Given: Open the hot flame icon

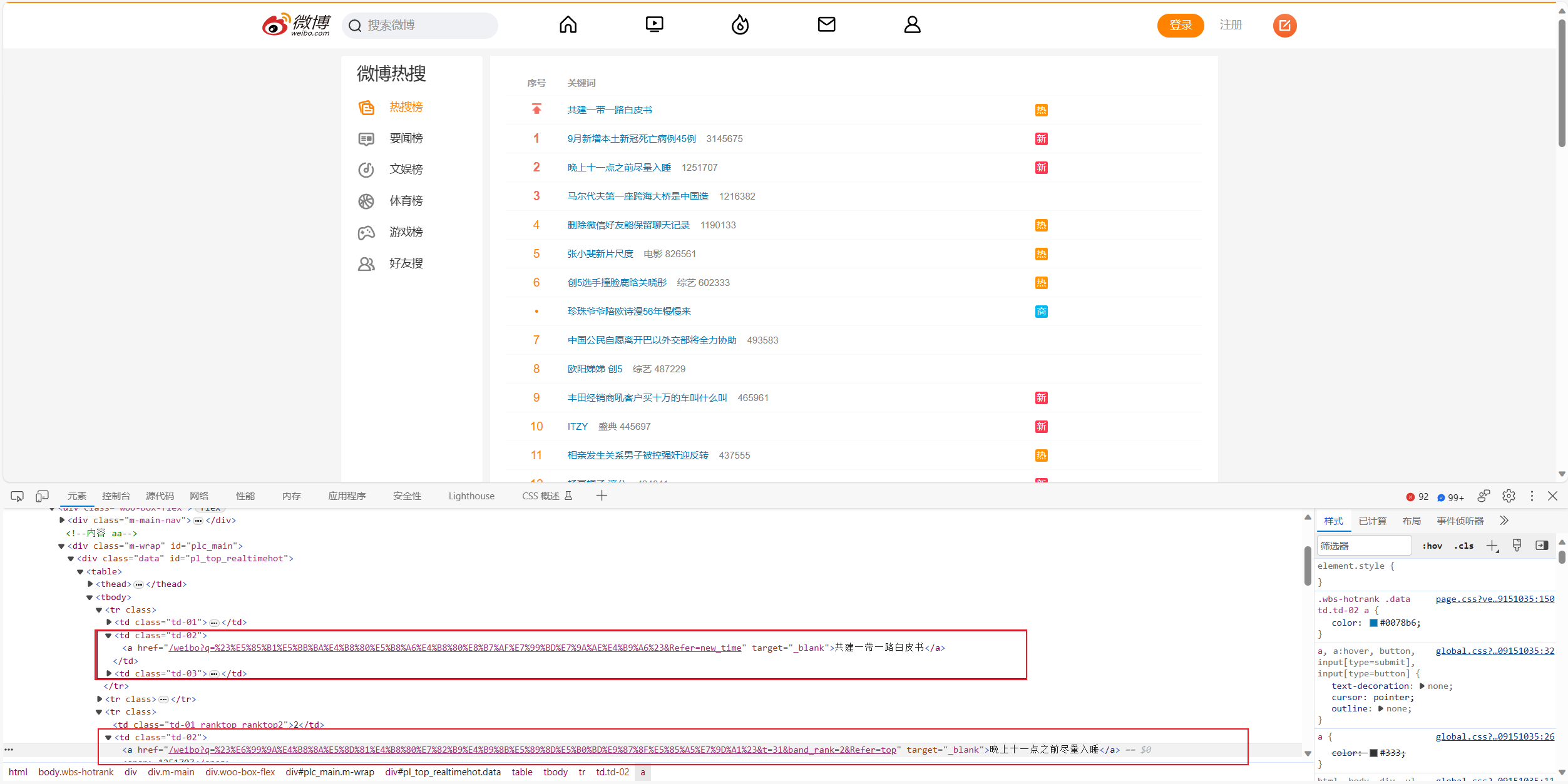Looking at the screenshot, I should coord(740,24).
